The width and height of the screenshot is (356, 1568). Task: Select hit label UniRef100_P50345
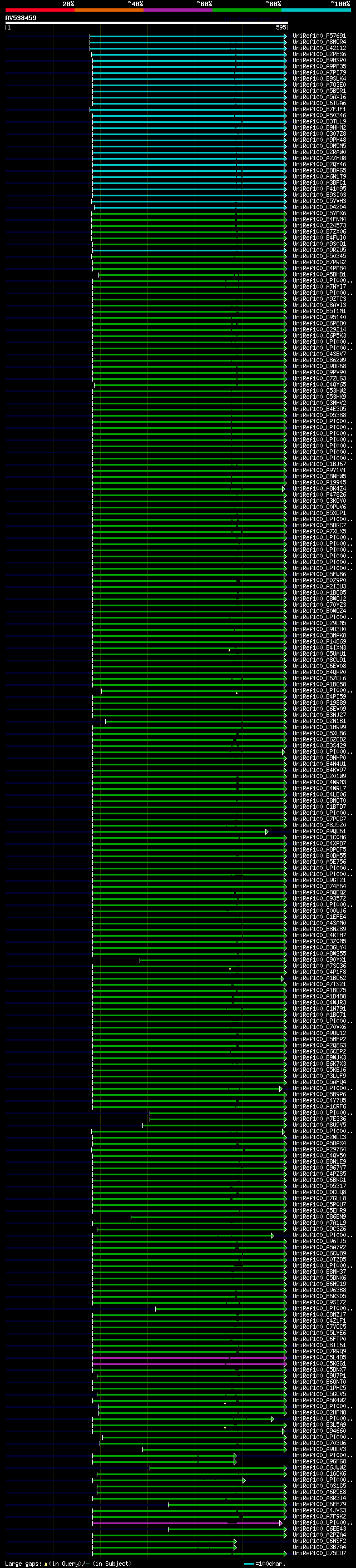pyautogui.click(x=319, y=256)
